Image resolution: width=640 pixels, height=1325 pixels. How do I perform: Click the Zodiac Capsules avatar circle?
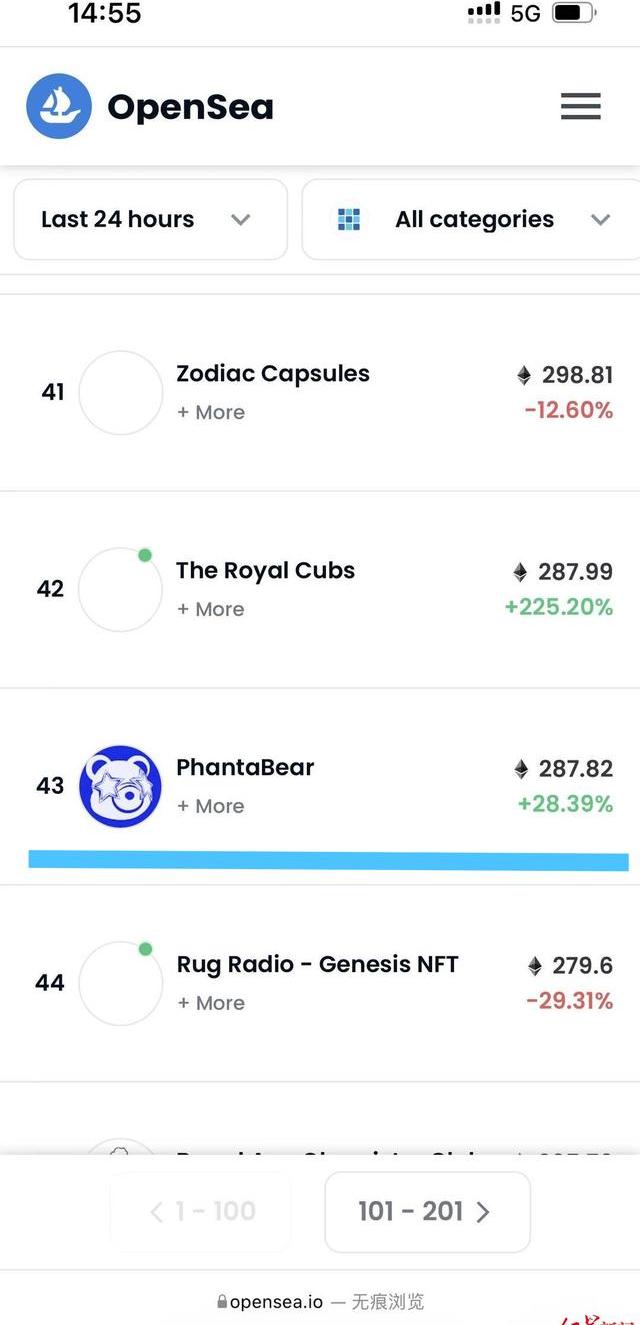coord(120,393)
